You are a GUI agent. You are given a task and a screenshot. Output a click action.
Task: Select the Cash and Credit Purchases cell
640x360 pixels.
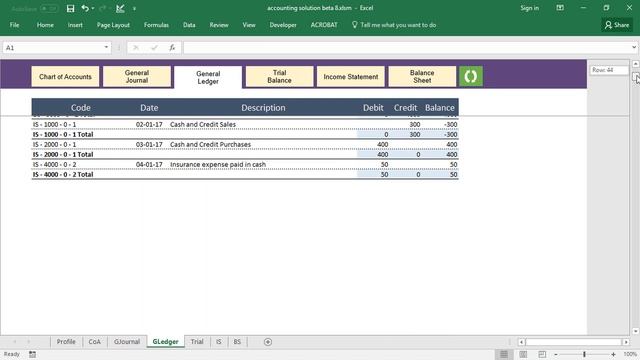click(210, 144)
